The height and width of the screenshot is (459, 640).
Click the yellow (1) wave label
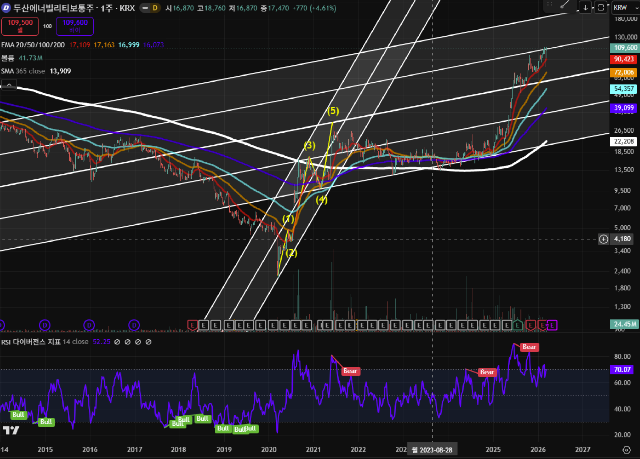tap(288, 219)
